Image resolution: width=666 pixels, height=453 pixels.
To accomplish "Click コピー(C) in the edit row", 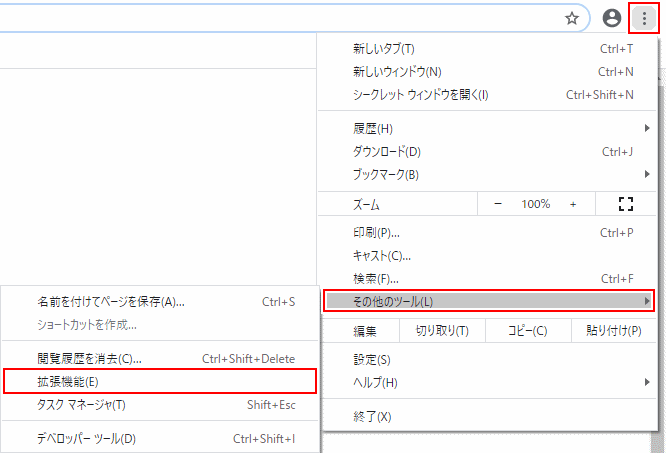I will coord(527,331).
